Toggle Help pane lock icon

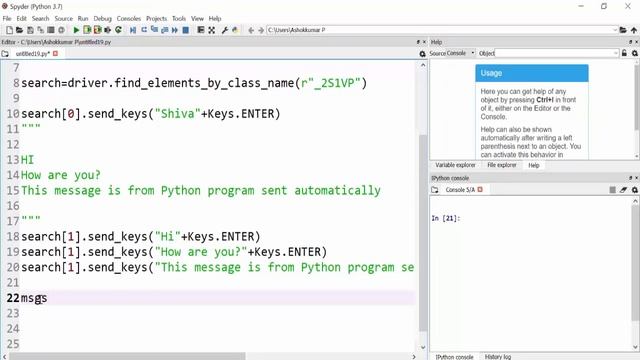pos(624,53)
